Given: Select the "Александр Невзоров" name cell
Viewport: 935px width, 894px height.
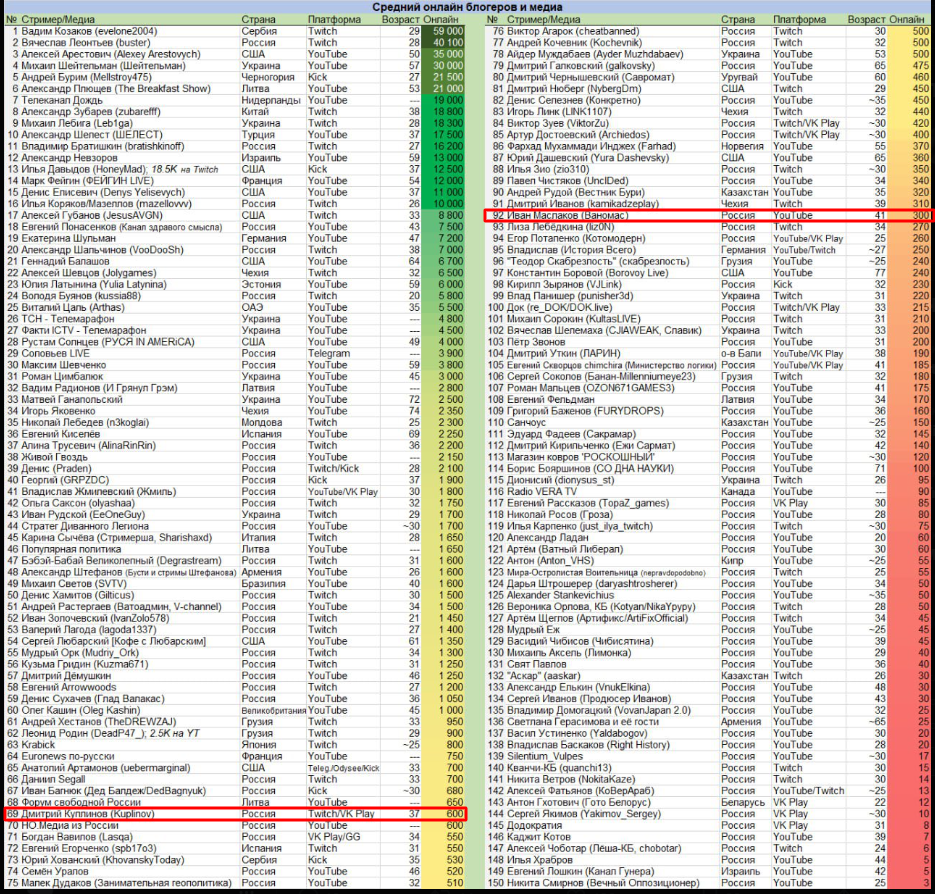Looking at the screenshot, I should (69, 157).
